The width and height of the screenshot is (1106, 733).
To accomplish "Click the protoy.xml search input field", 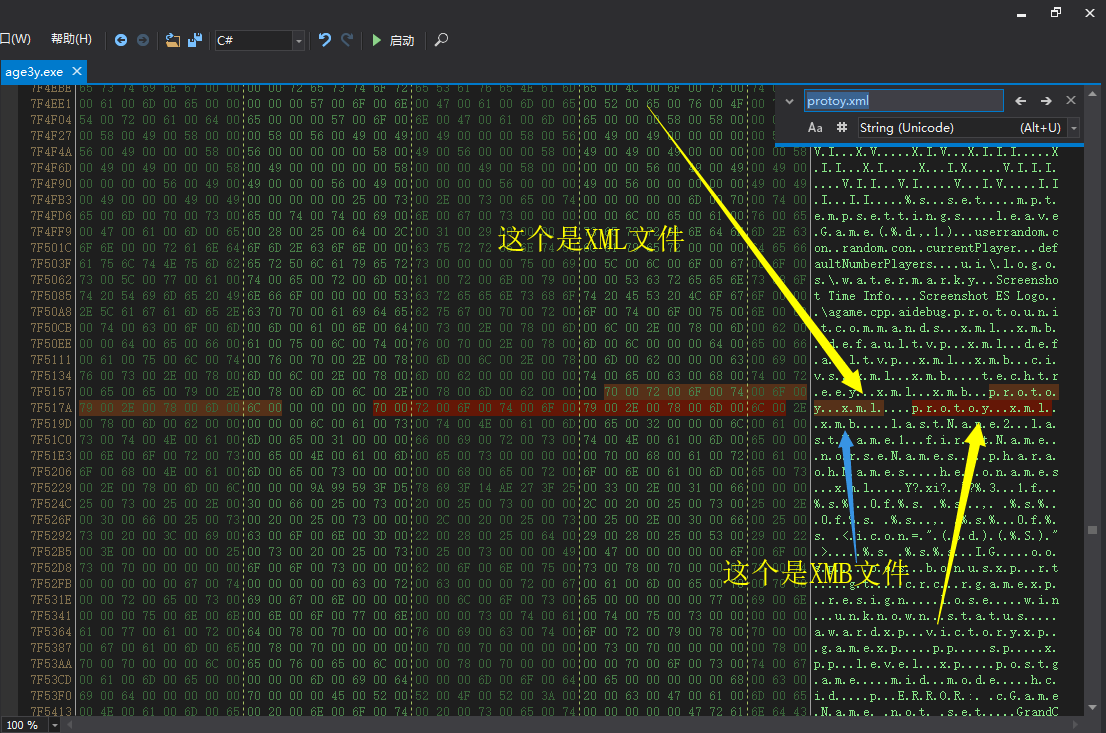I will 903,101.
